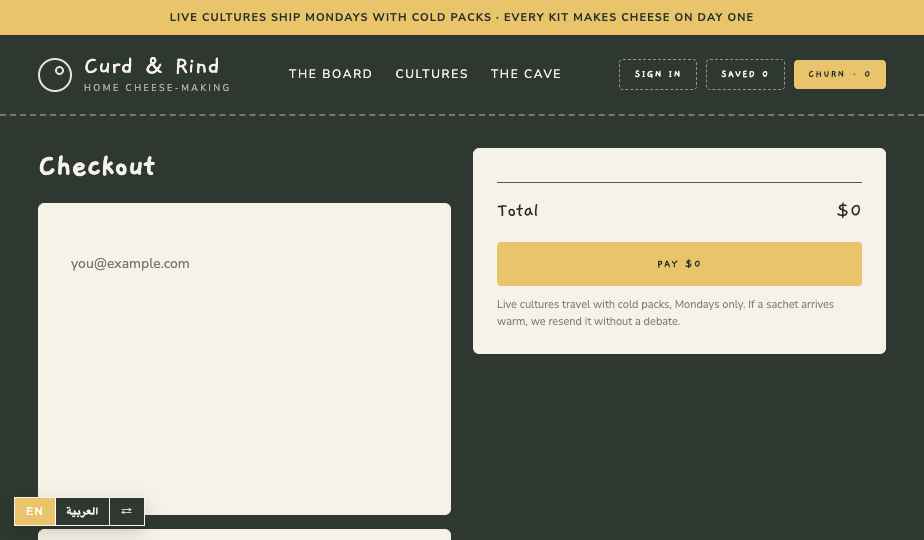Click the Pay $0 button
Viewport: 924px width, 540px height.
679,264
